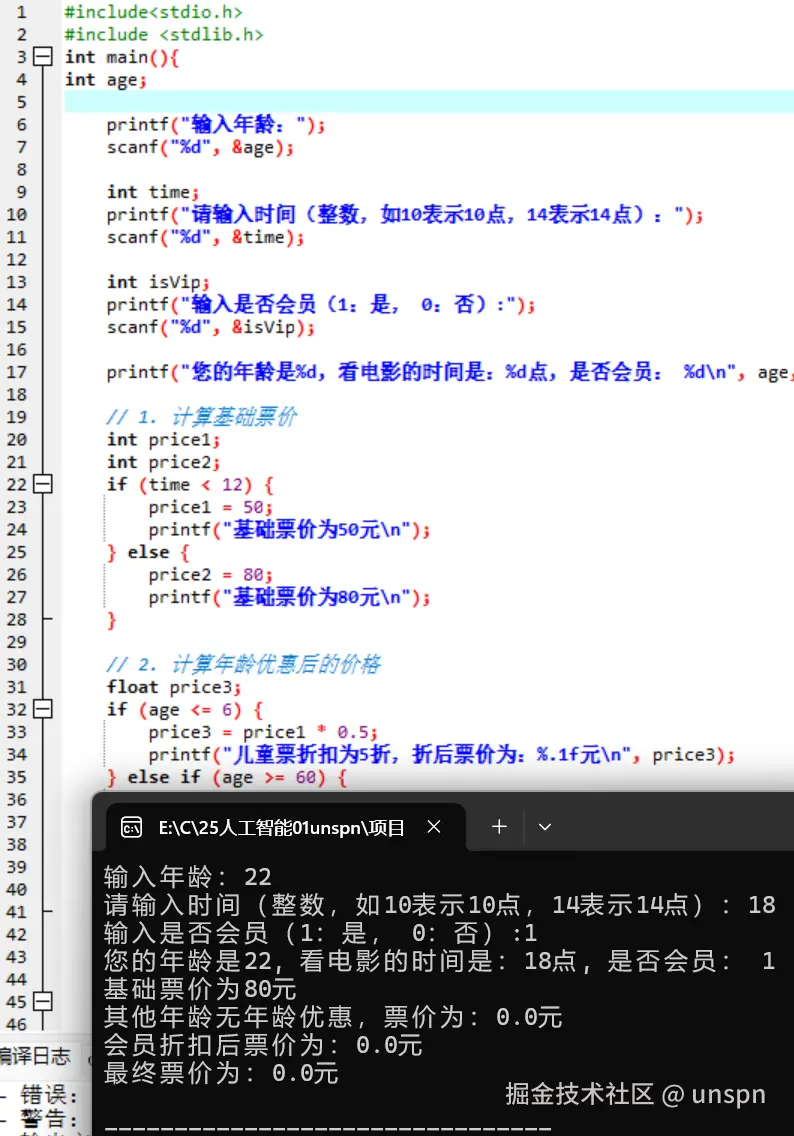The height and width of the screenshot is (1136, 794).
Task: Click the printf("输入年龄: ") statement
Action: tap(216, 125)
